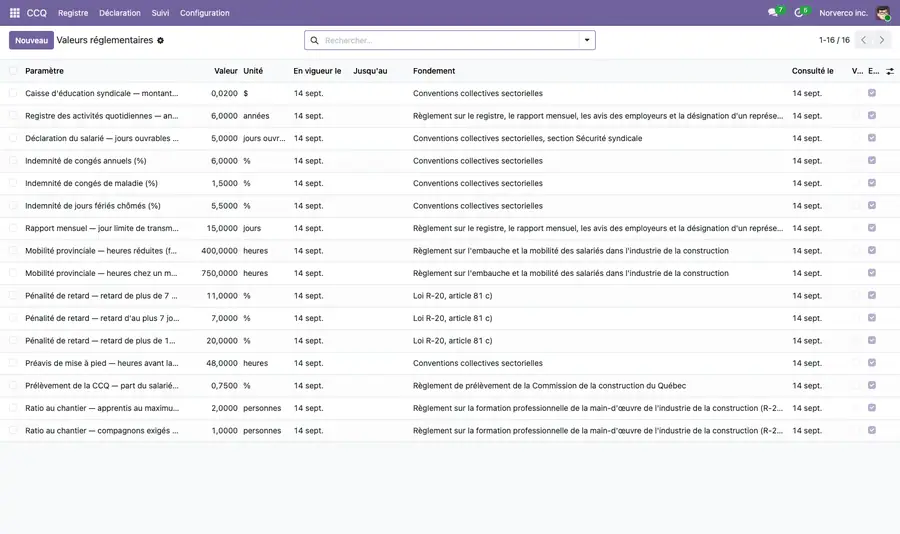900x534 pixels.
Task: Open the optional columns adjust icon
Action: point(890,71)
